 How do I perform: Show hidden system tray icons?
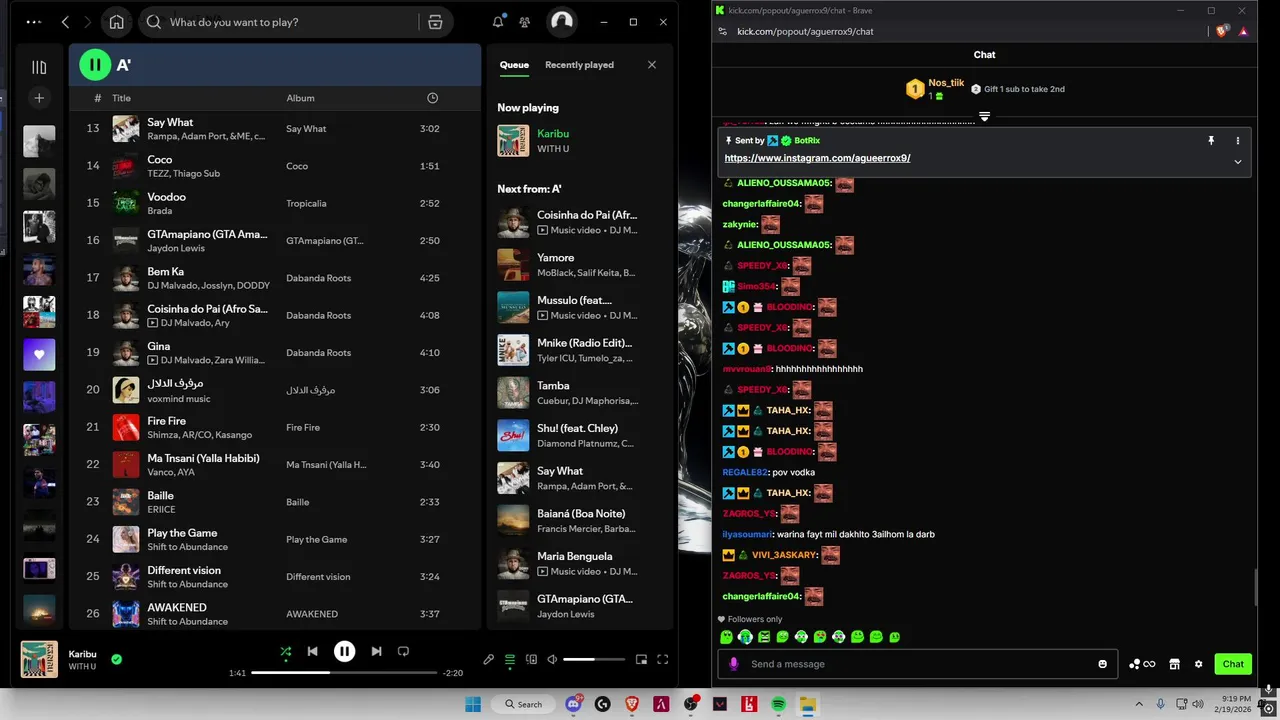click(1138, 704)
